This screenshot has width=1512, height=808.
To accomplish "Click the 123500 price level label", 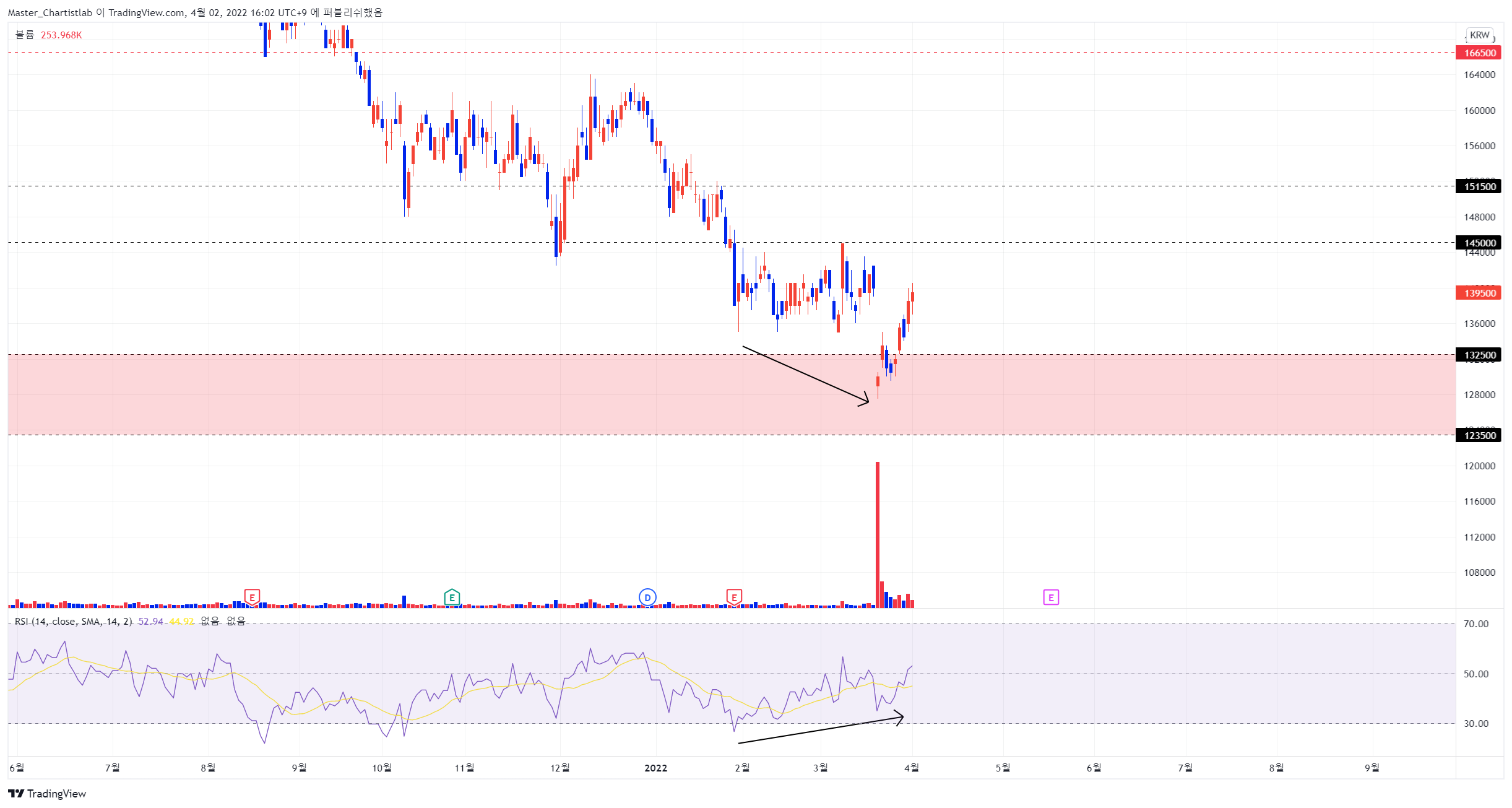I will coord(1479,435).
